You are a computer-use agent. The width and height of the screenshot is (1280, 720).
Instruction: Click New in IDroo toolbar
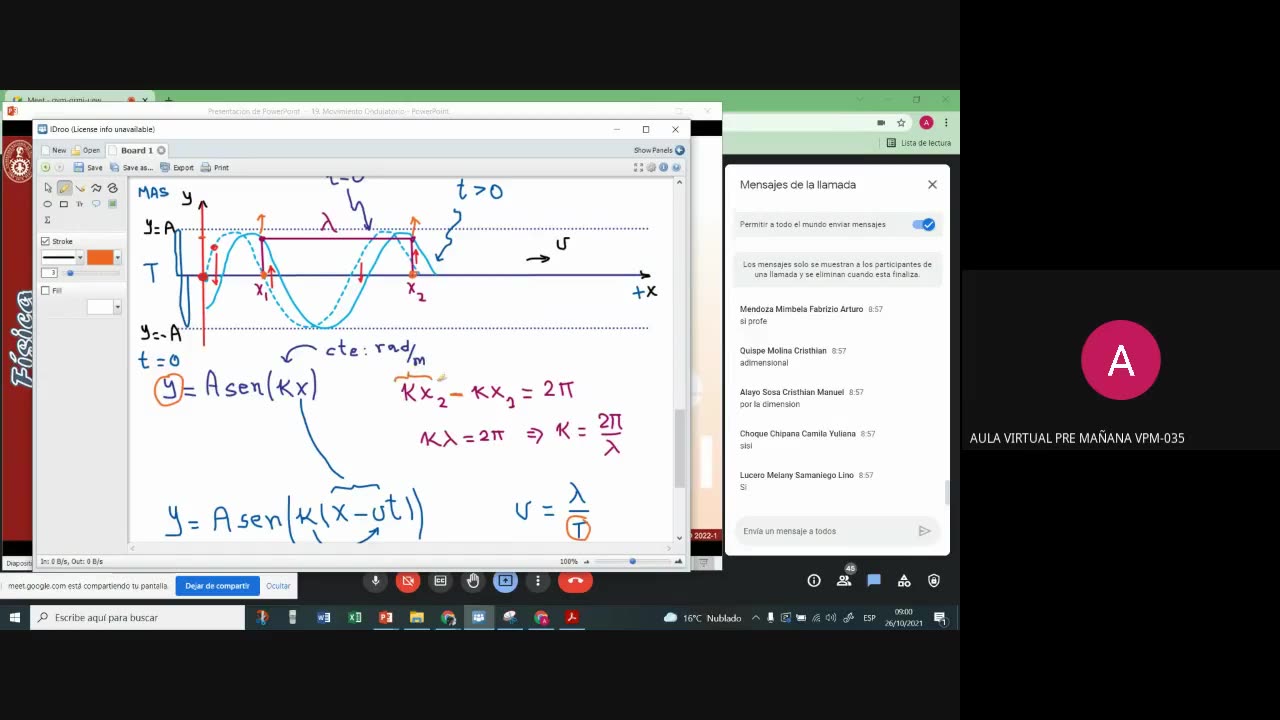[53, 150]
